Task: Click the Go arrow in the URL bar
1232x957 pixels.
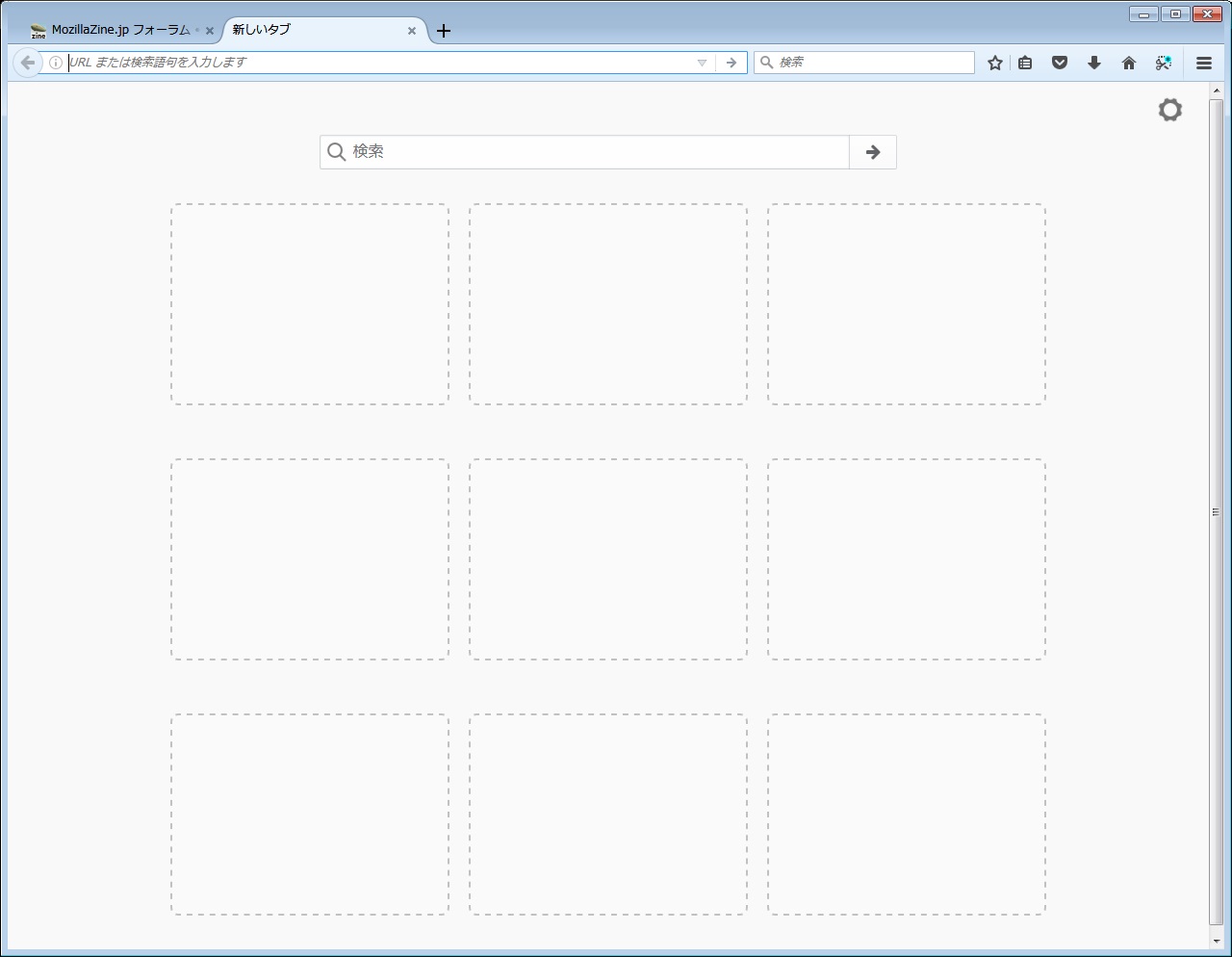Action: point(731,63)
